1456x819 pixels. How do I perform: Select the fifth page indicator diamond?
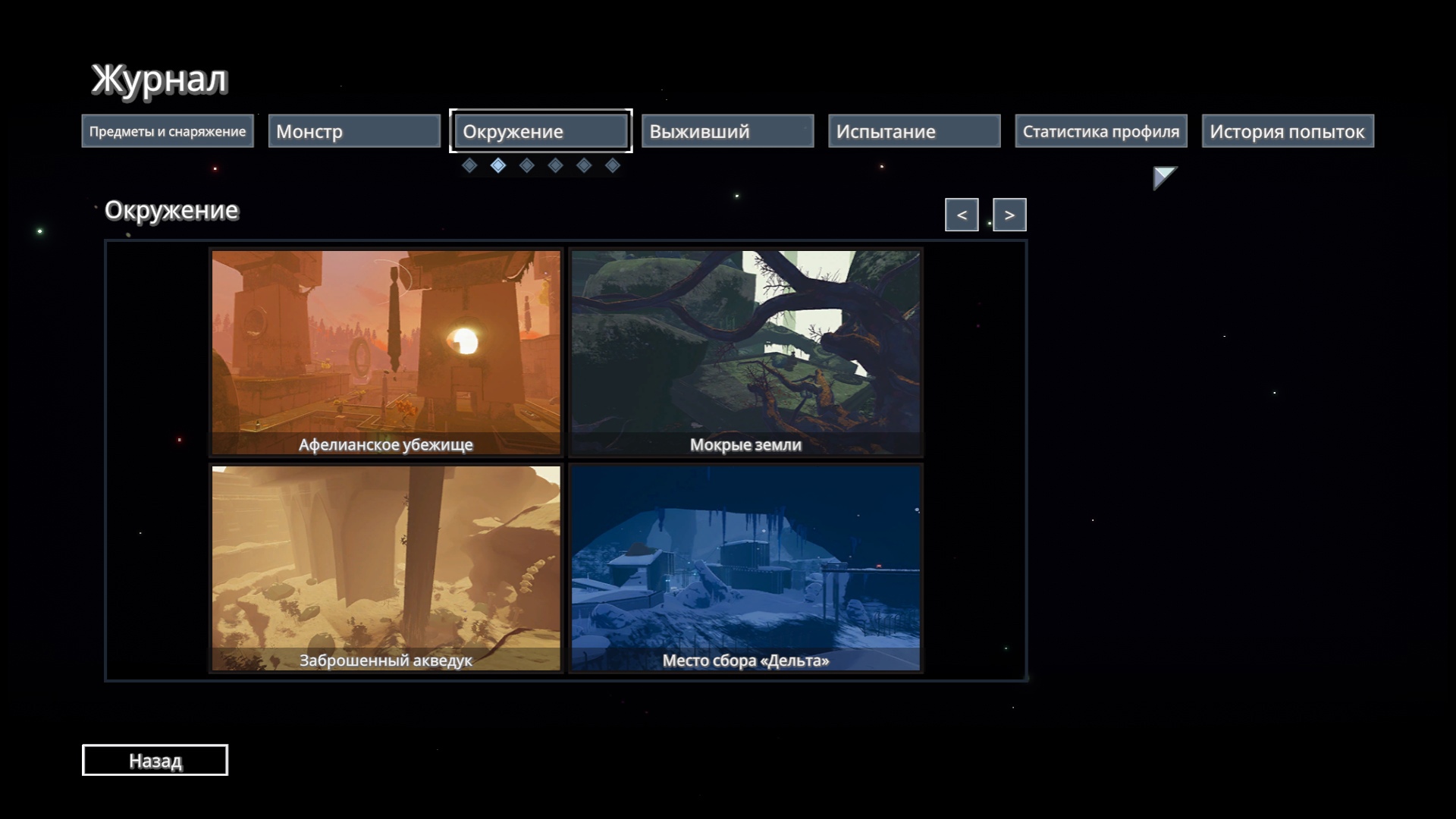584,165
